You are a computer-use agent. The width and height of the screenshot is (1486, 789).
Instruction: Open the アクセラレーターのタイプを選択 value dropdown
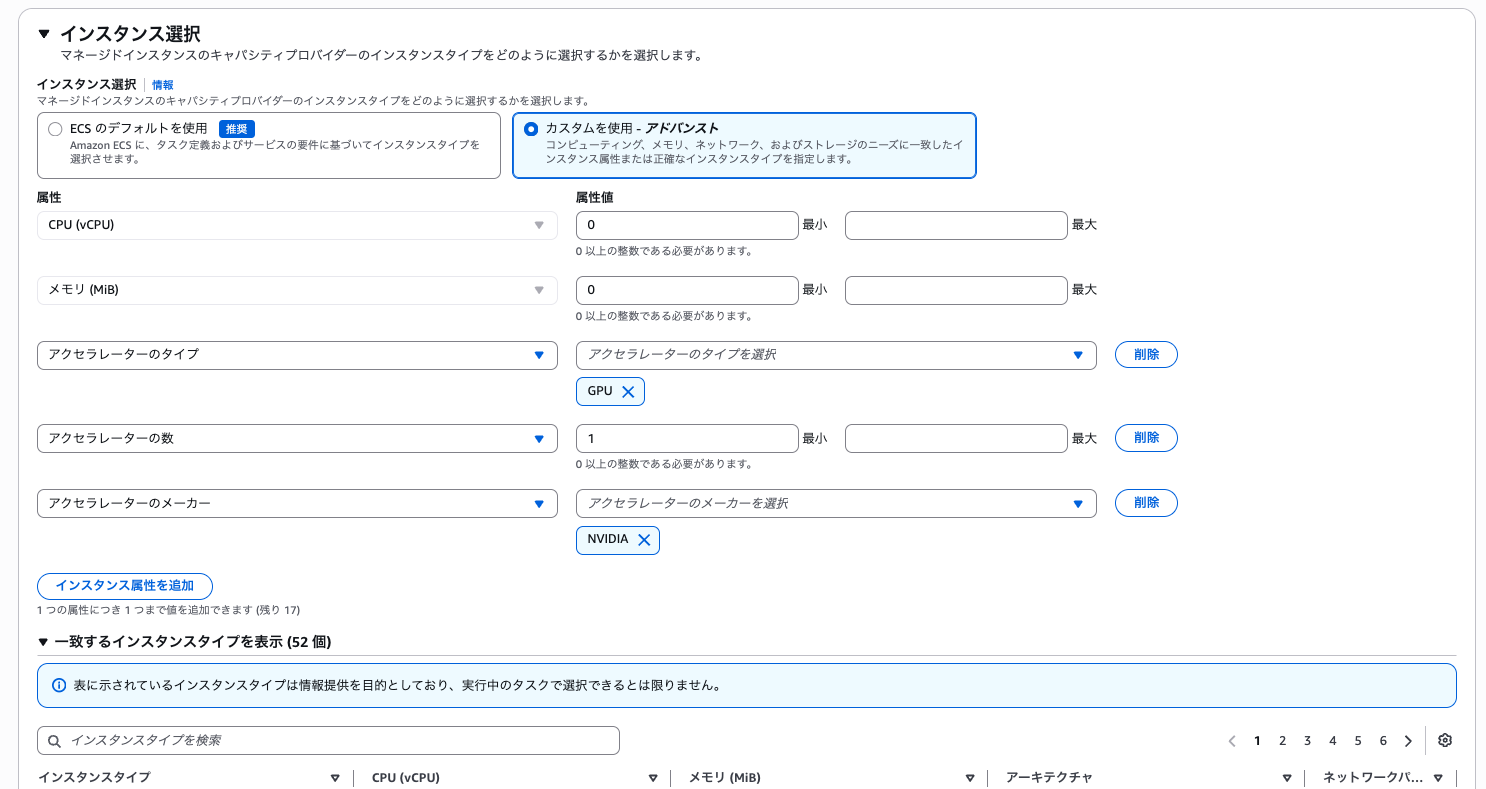(836, 355)
